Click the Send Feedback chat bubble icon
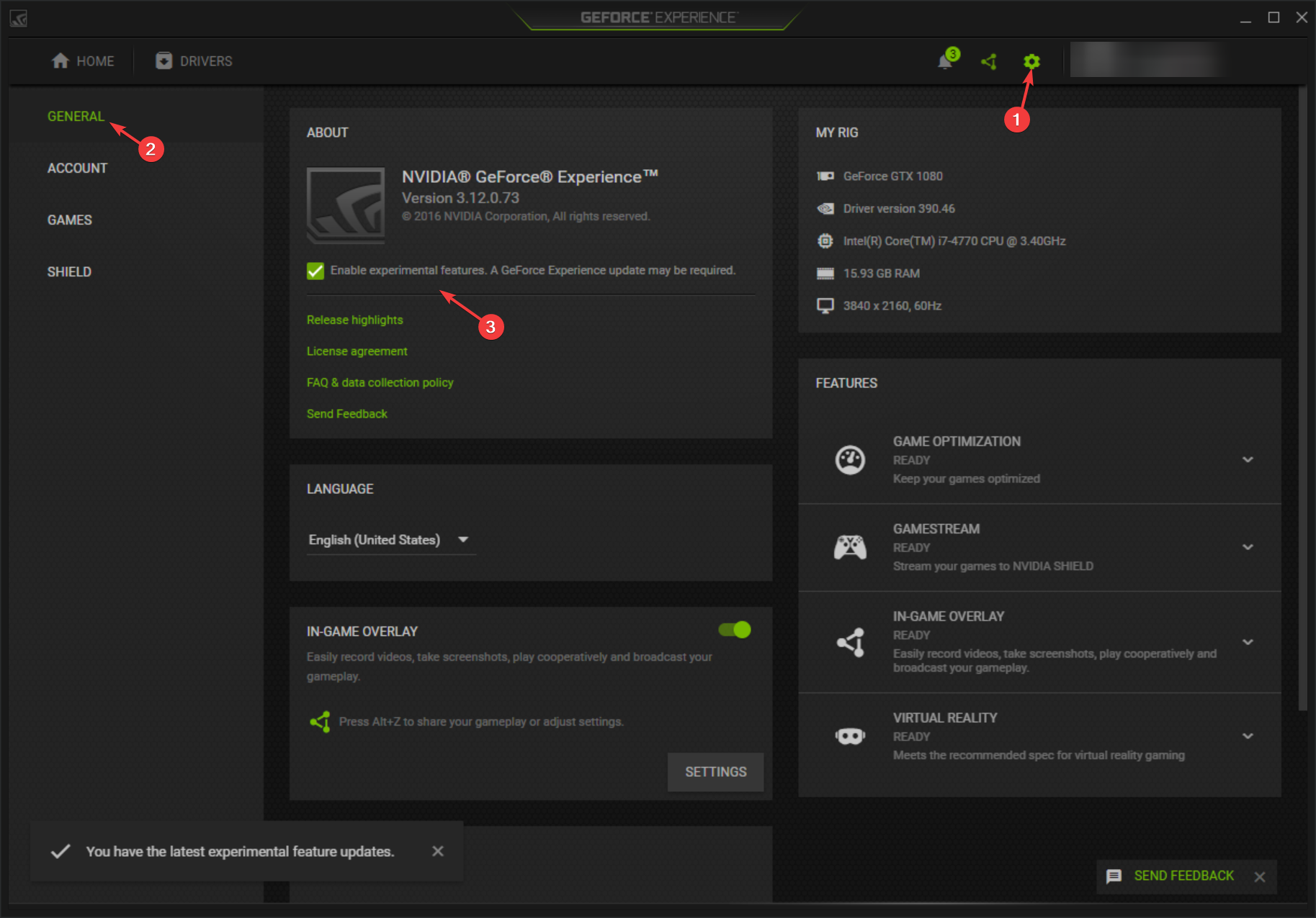The image size is (1316, 918). 1114,876
